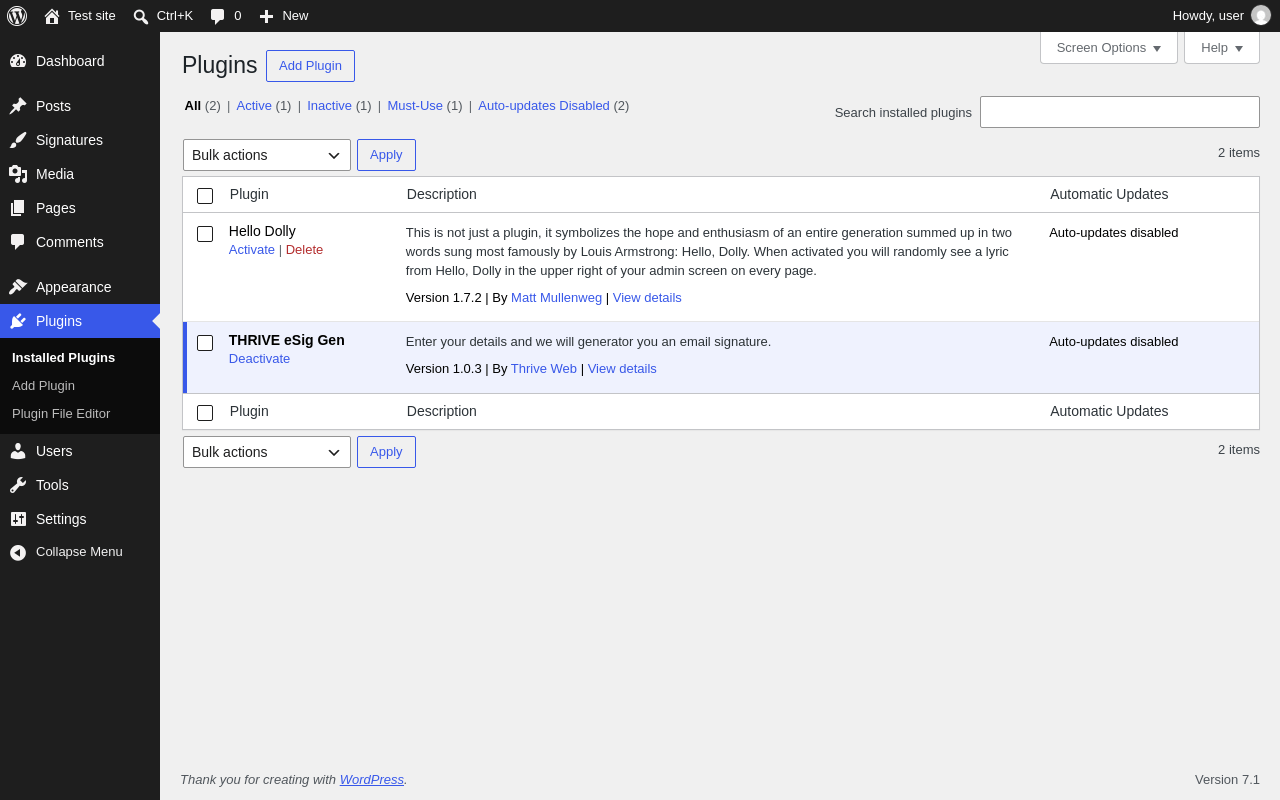Screen dimensions: 1280x800
Task: Open the bottom Bulk actions dropdown
Action: (267, 452)
